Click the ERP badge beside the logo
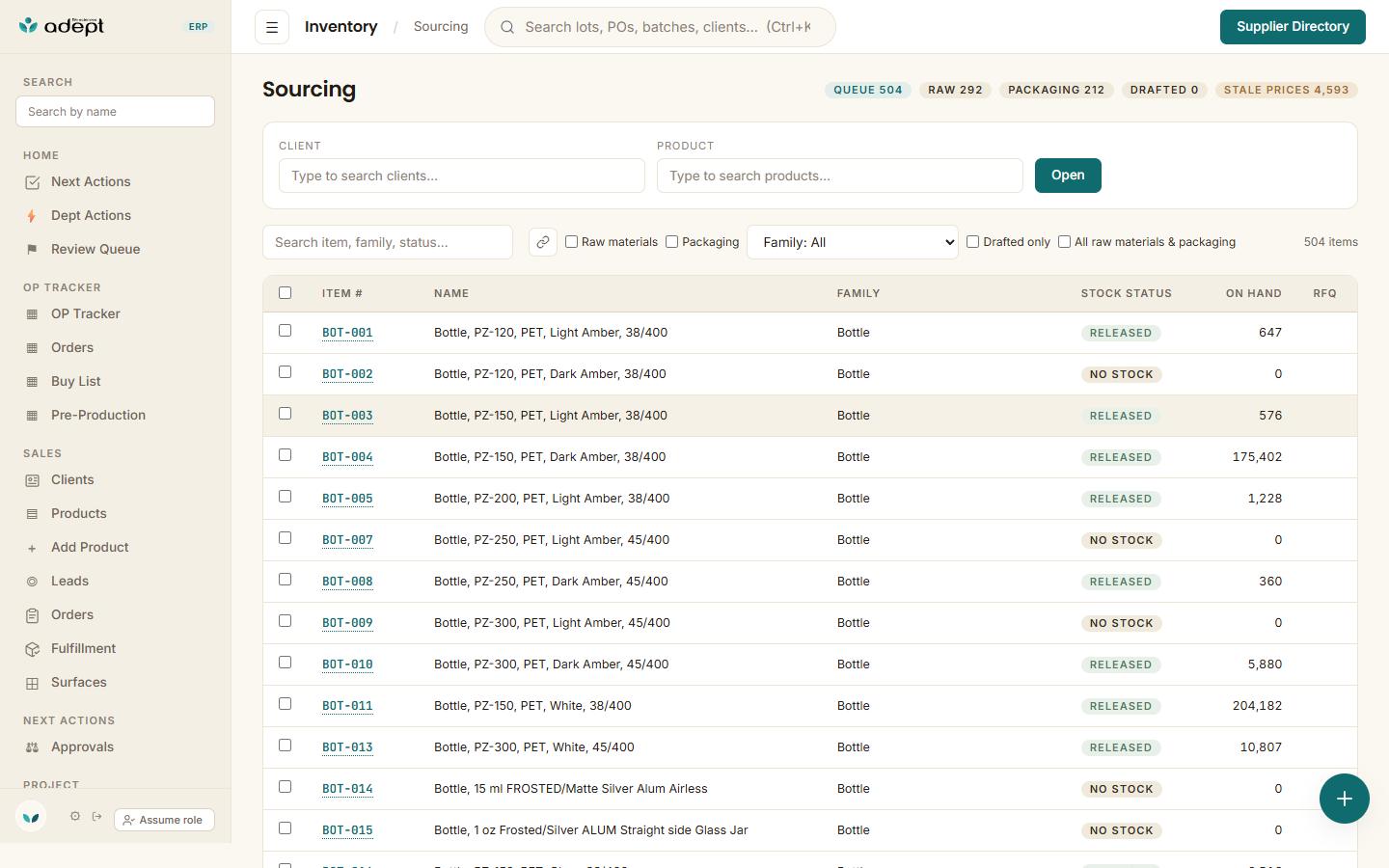 tap(198, 27)
